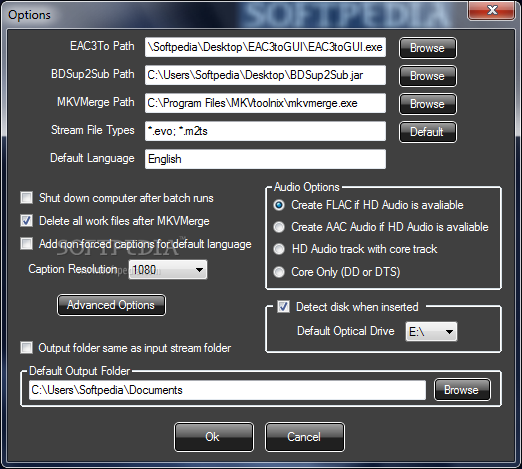Click the Default Optical Drive label
522x469 pixels.
coord(346,331)
